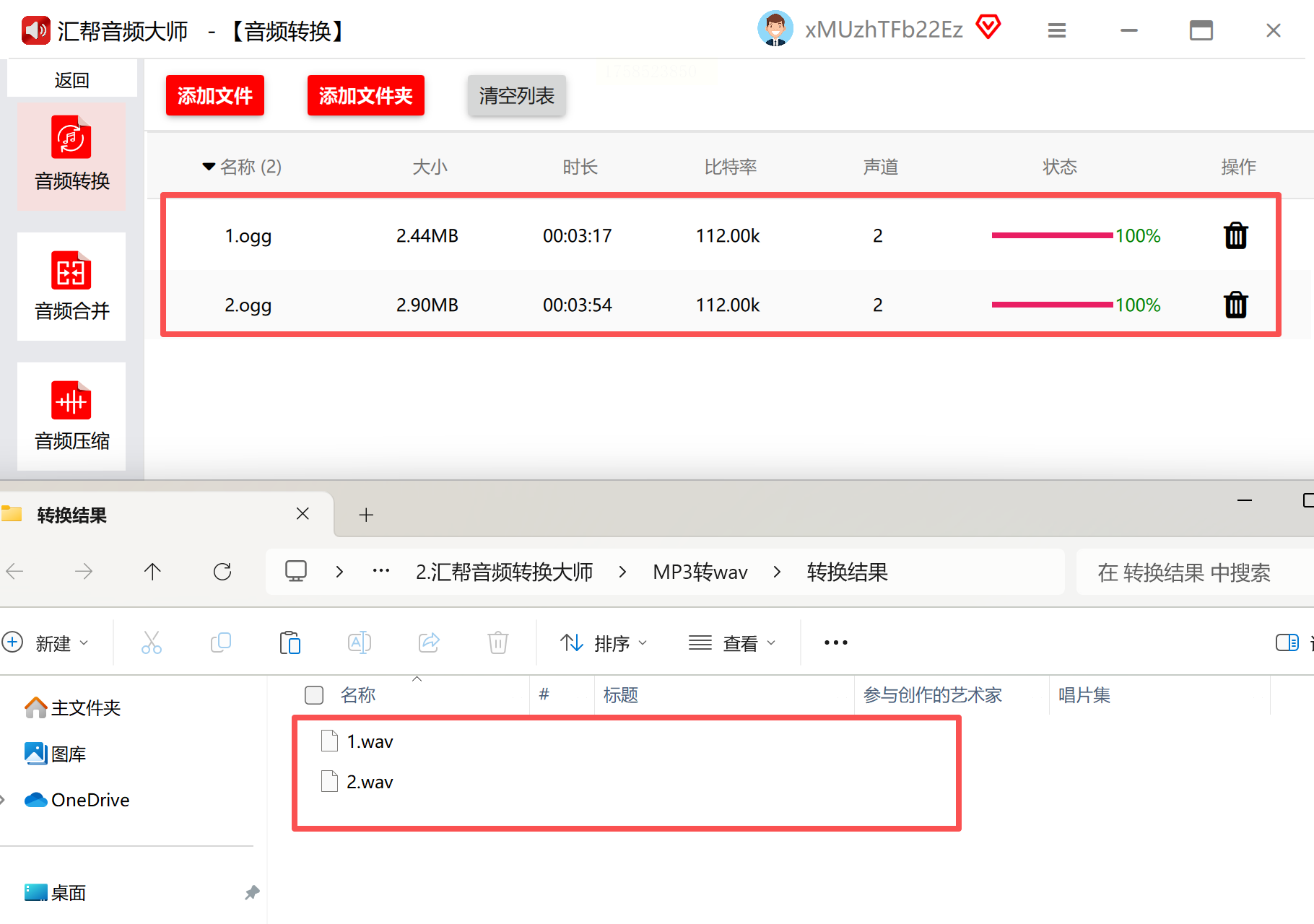Open the 音频转换 audio convert tool
The width and height of the screenshot is (1314, 924).
click(71, 155)
